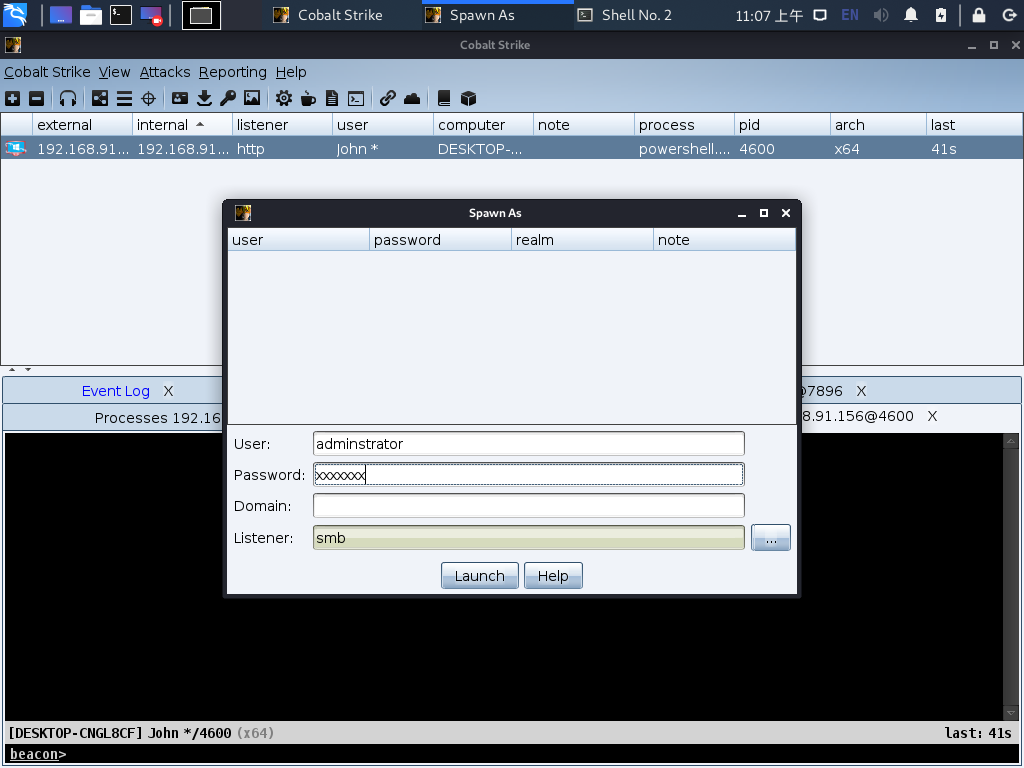Viewport: 1024px width, 768px height.
Task: Switch to the Event Log tab
Action: [x=116, y=391]
